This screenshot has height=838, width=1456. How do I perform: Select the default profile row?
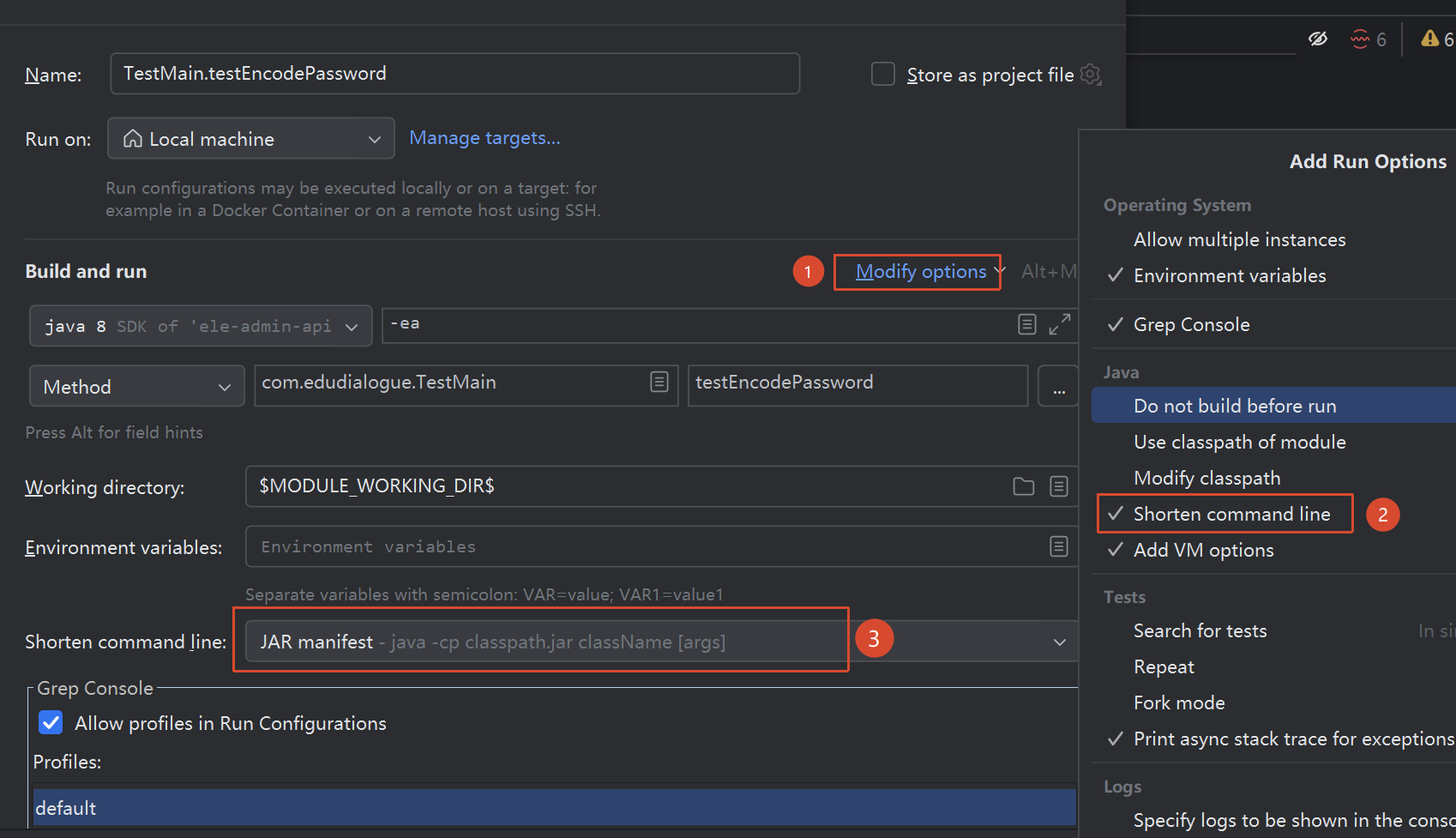click(x=555, y=808)
